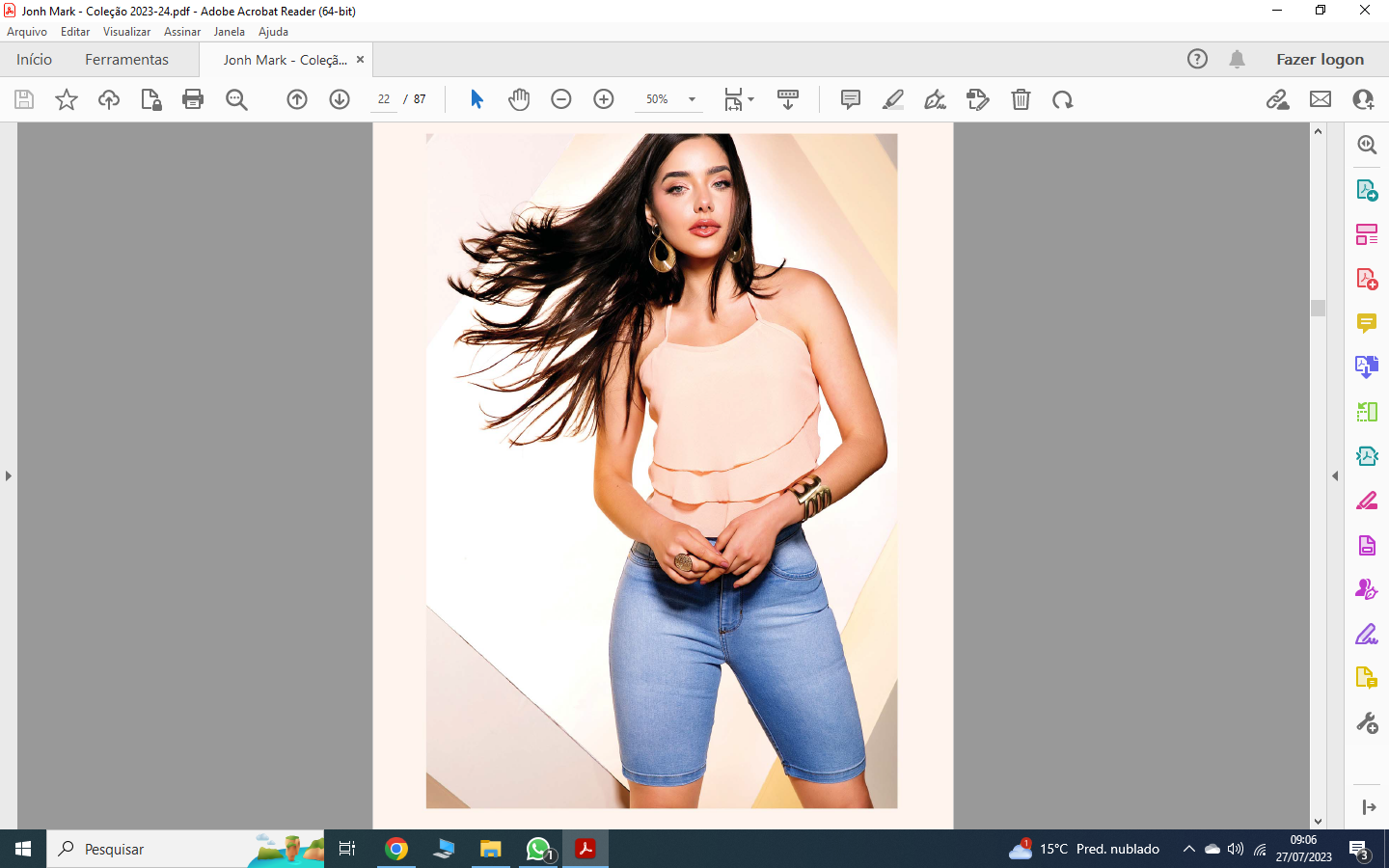1389x868 pixels.
Task: Expand the page fit options dropdown
Action: (x=750, y=99)
